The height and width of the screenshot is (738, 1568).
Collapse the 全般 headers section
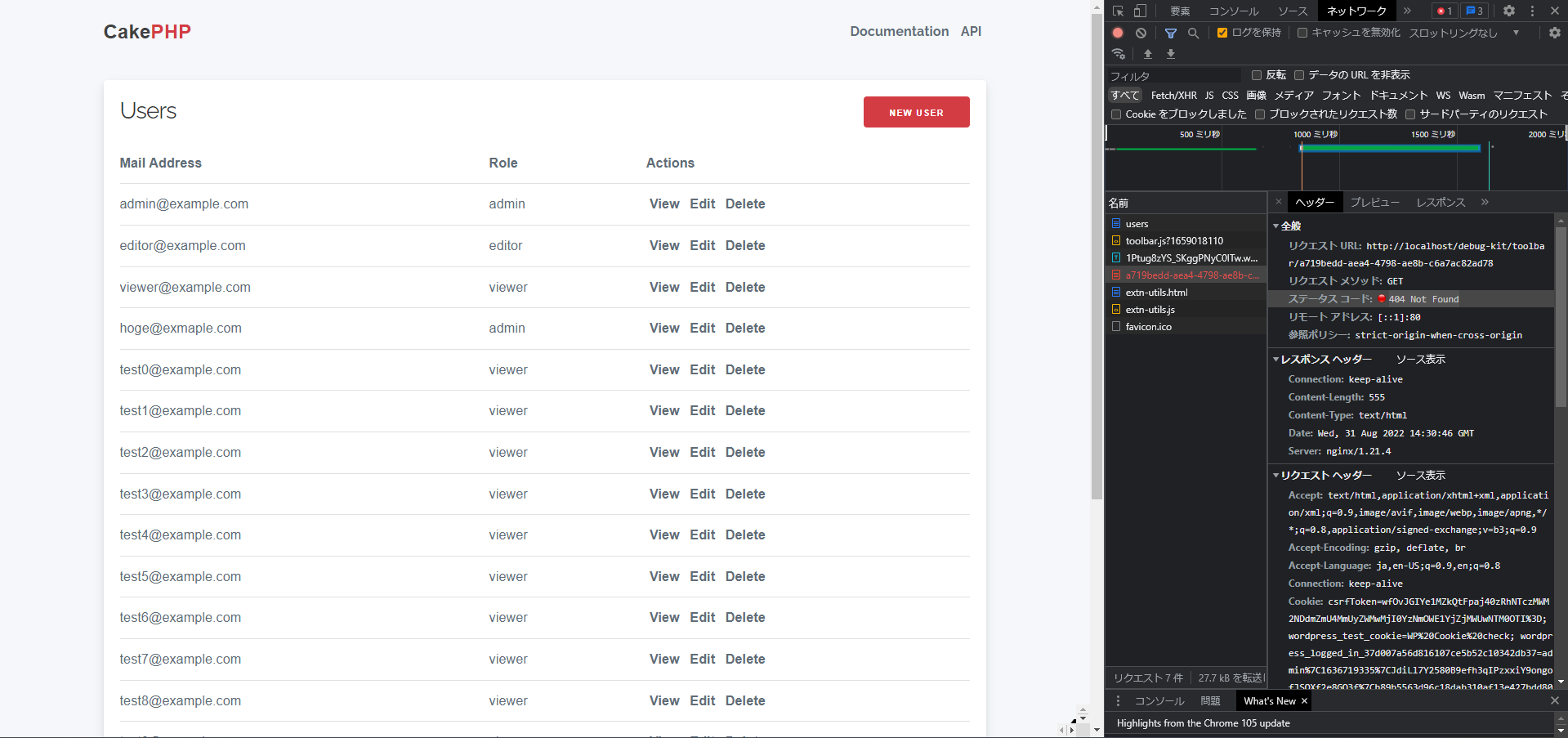1276,226
